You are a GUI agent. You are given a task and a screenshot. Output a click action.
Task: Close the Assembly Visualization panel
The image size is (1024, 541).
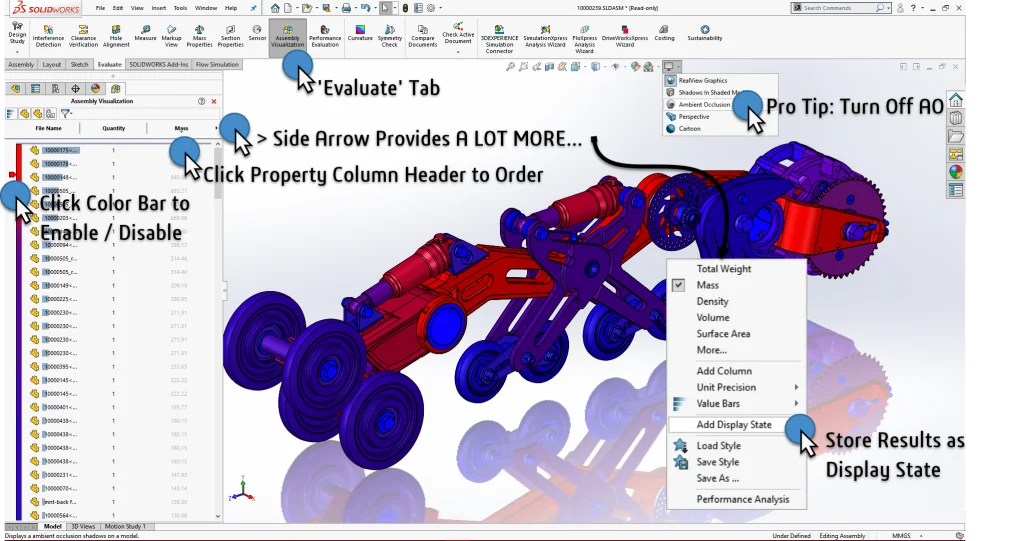click(x=215, y=101)
